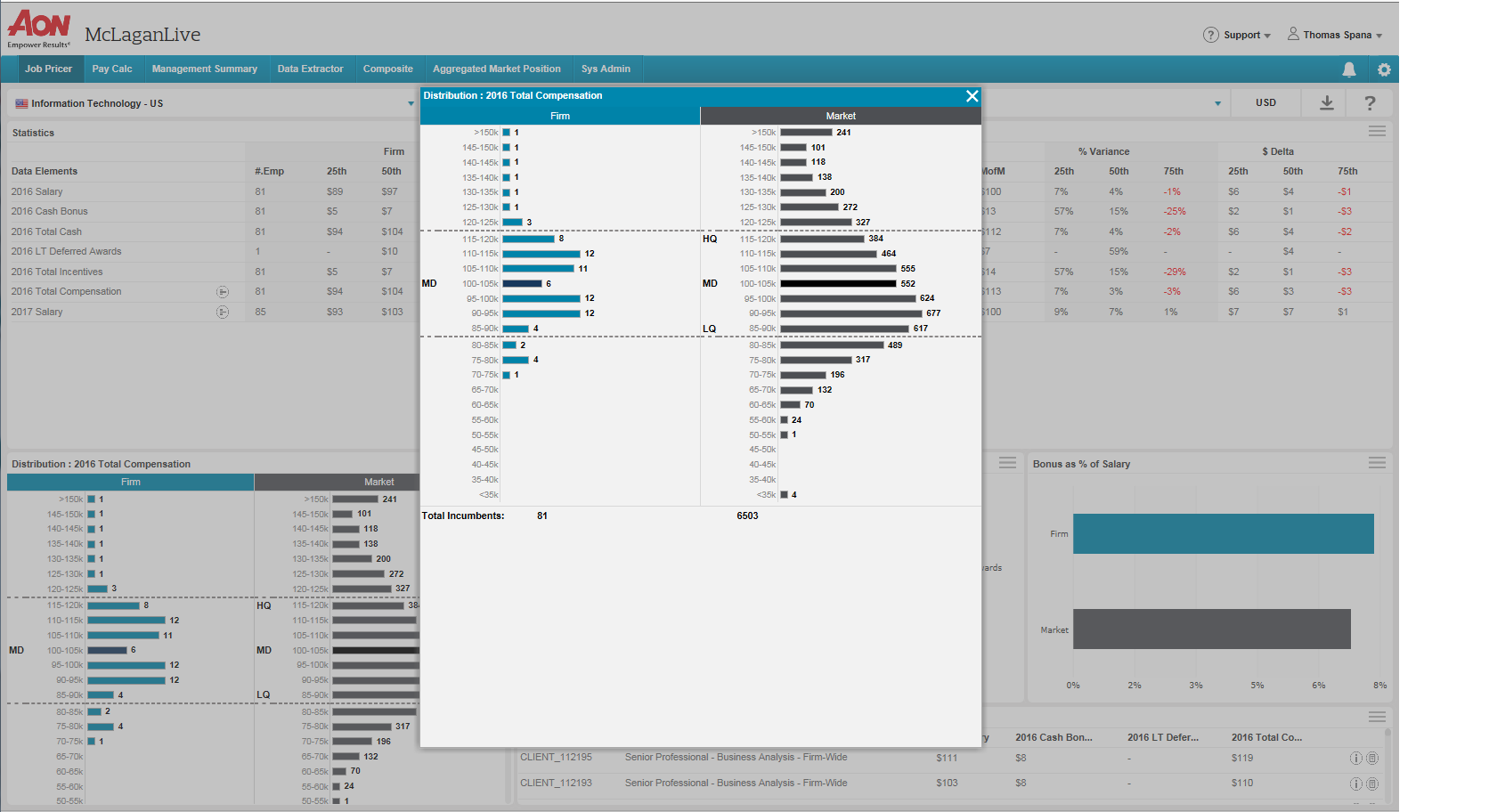Click 2016 Salary row label
This screenshot has width=1489, height=812.
click(x=37, y=191)
